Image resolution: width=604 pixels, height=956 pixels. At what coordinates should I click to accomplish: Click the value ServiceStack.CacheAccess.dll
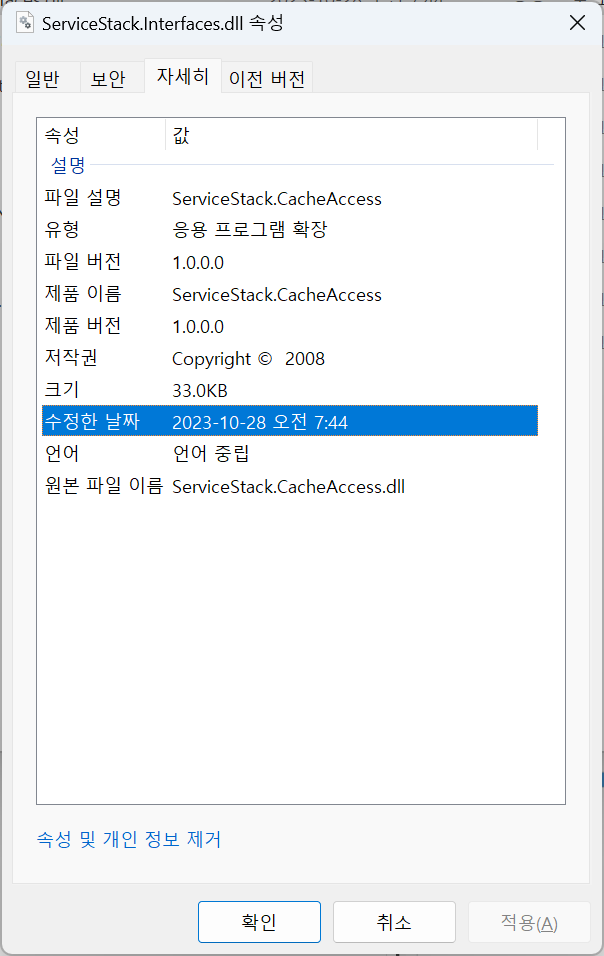(288, 487)
